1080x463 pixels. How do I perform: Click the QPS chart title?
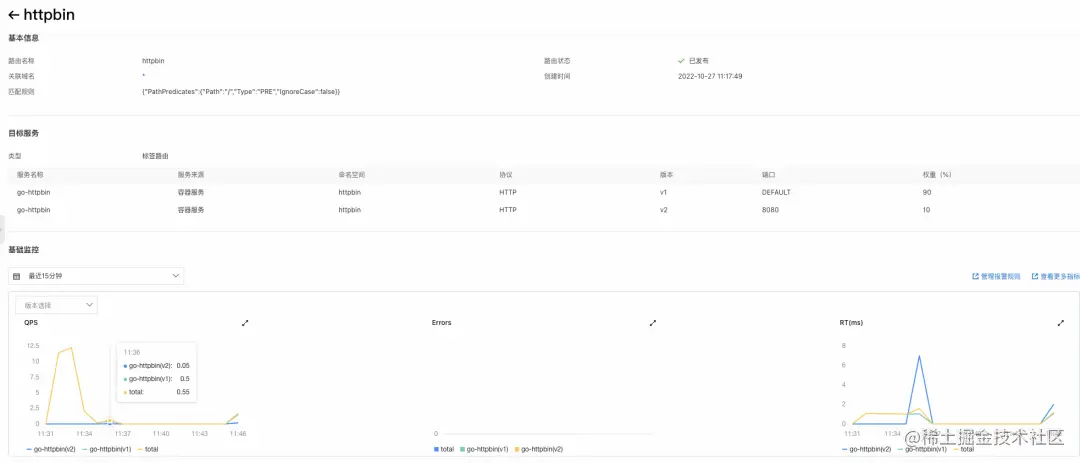point(31,322)
